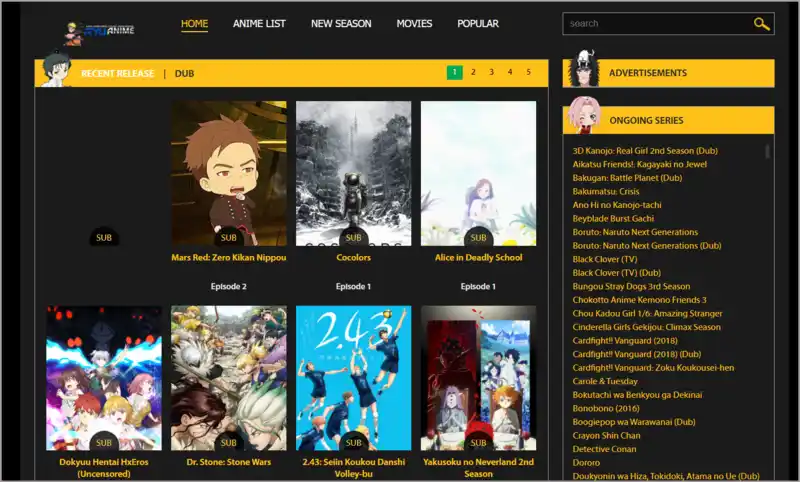The height and width of the screenshot is (482, 800).
Task: Click the Recent Release mascot character icon
Action: point(56,71)
